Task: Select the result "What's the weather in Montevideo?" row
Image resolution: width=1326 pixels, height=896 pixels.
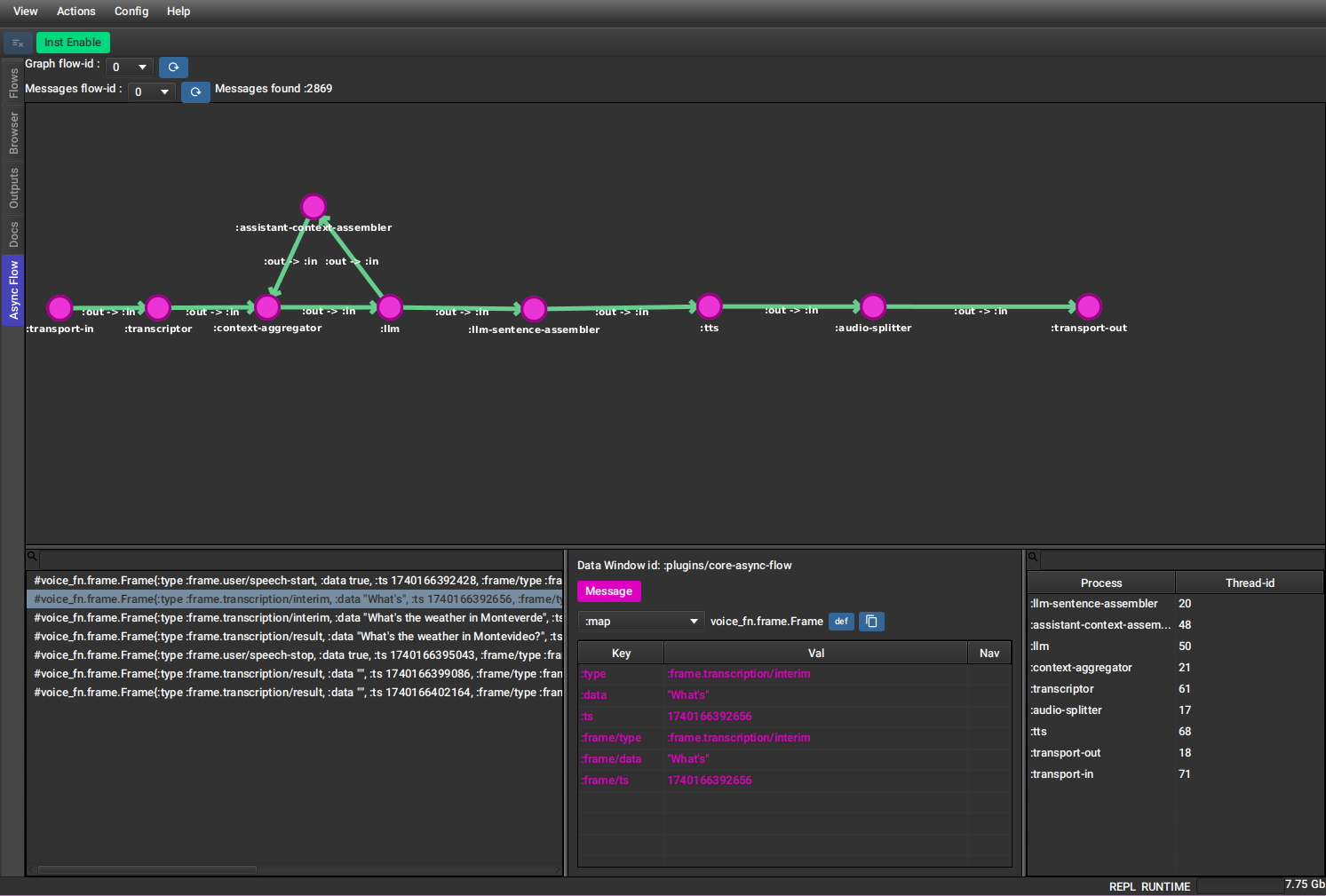Action: 295,637
